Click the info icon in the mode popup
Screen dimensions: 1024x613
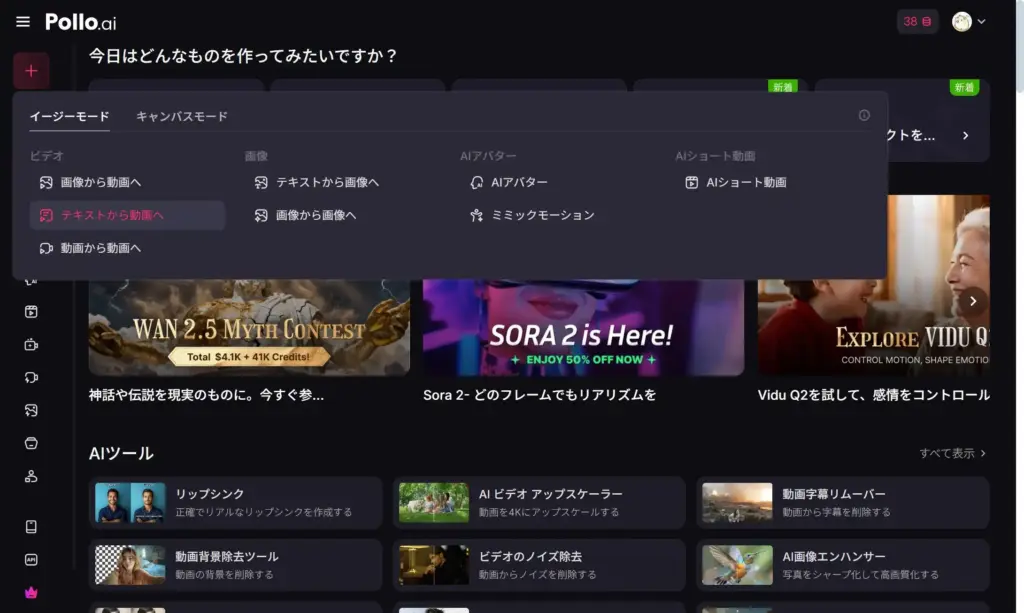864,116
